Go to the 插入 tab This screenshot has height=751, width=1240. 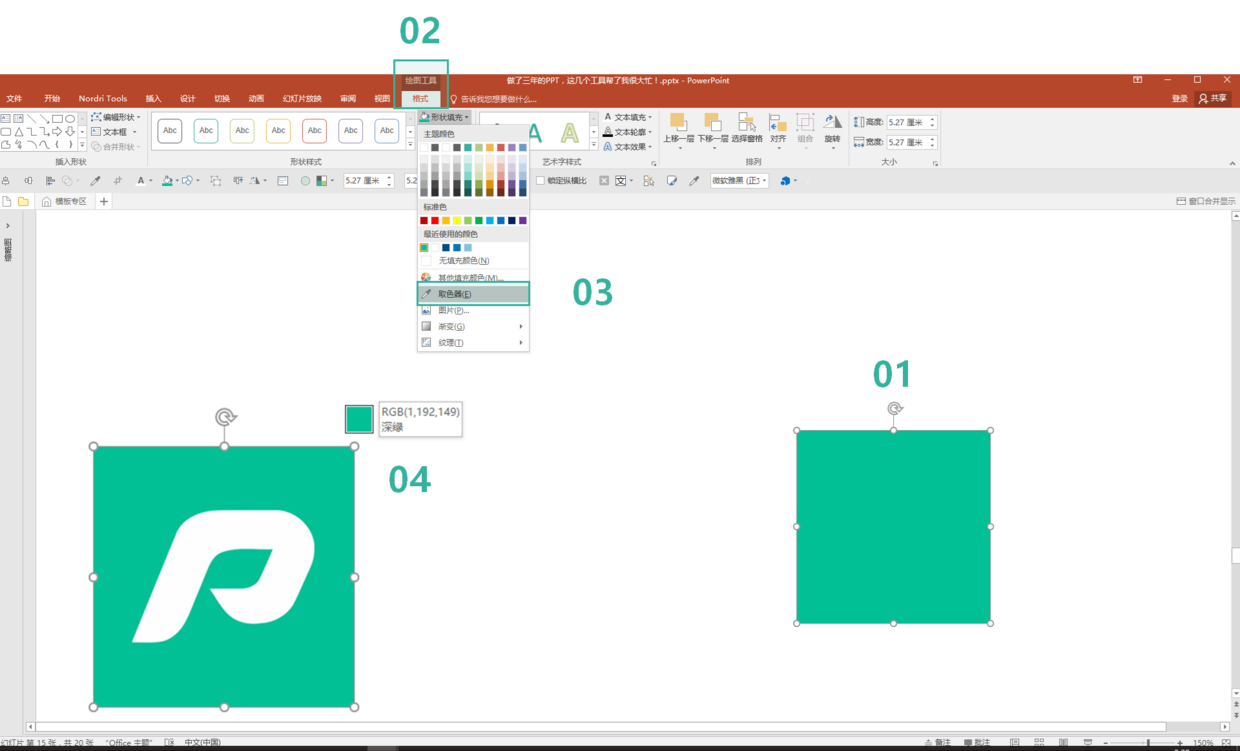click(x=153, y=98)
